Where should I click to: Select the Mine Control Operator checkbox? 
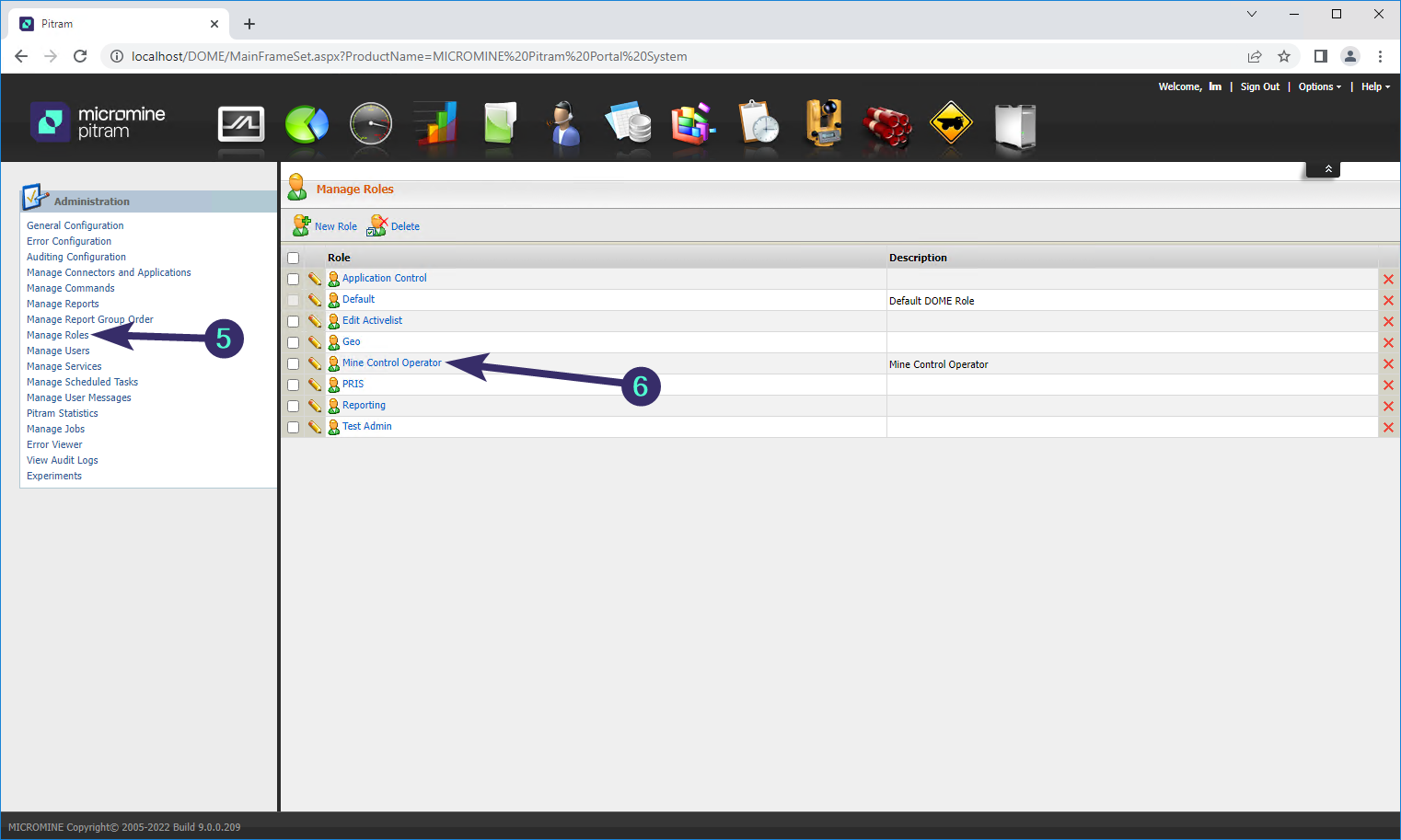point(294,364)
